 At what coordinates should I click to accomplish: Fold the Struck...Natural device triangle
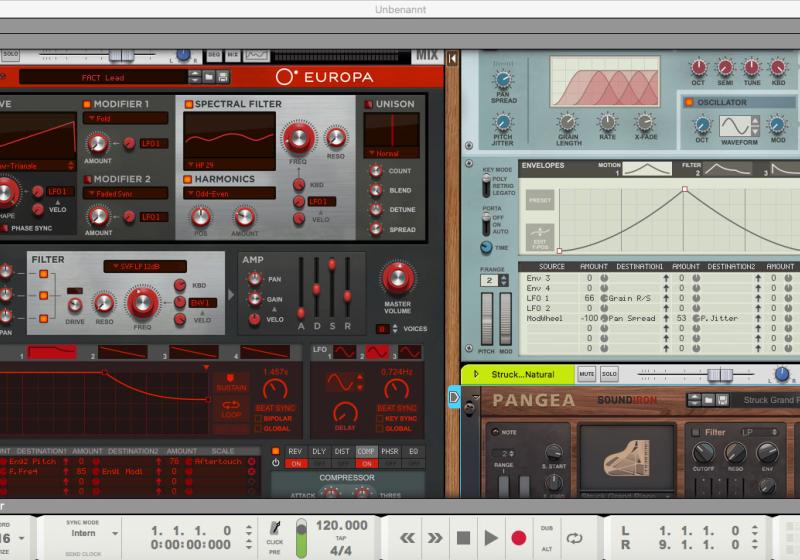pyautogui.click(x=476, y=374)
